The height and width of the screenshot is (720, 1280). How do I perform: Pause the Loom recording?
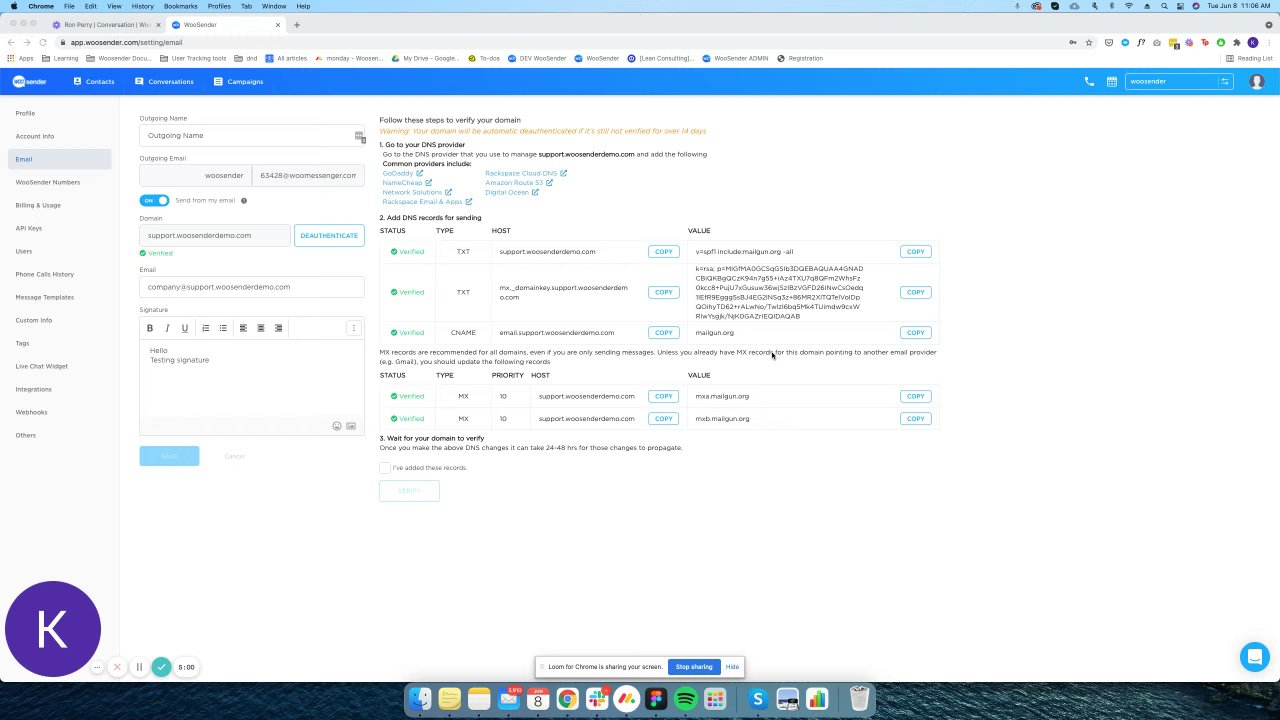[139, 667]
